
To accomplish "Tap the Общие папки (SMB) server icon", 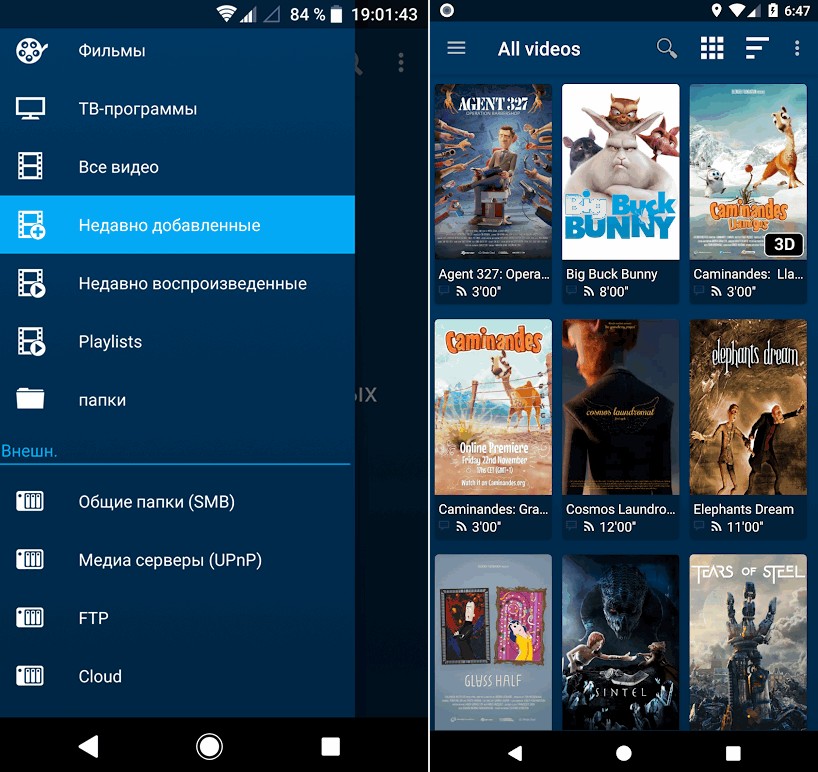I will pos(30,501).
